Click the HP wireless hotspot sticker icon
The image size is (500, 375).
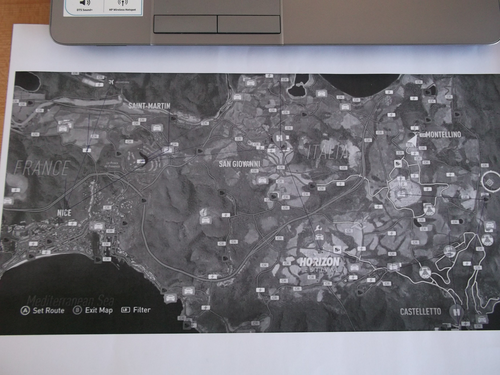(123, 3)
